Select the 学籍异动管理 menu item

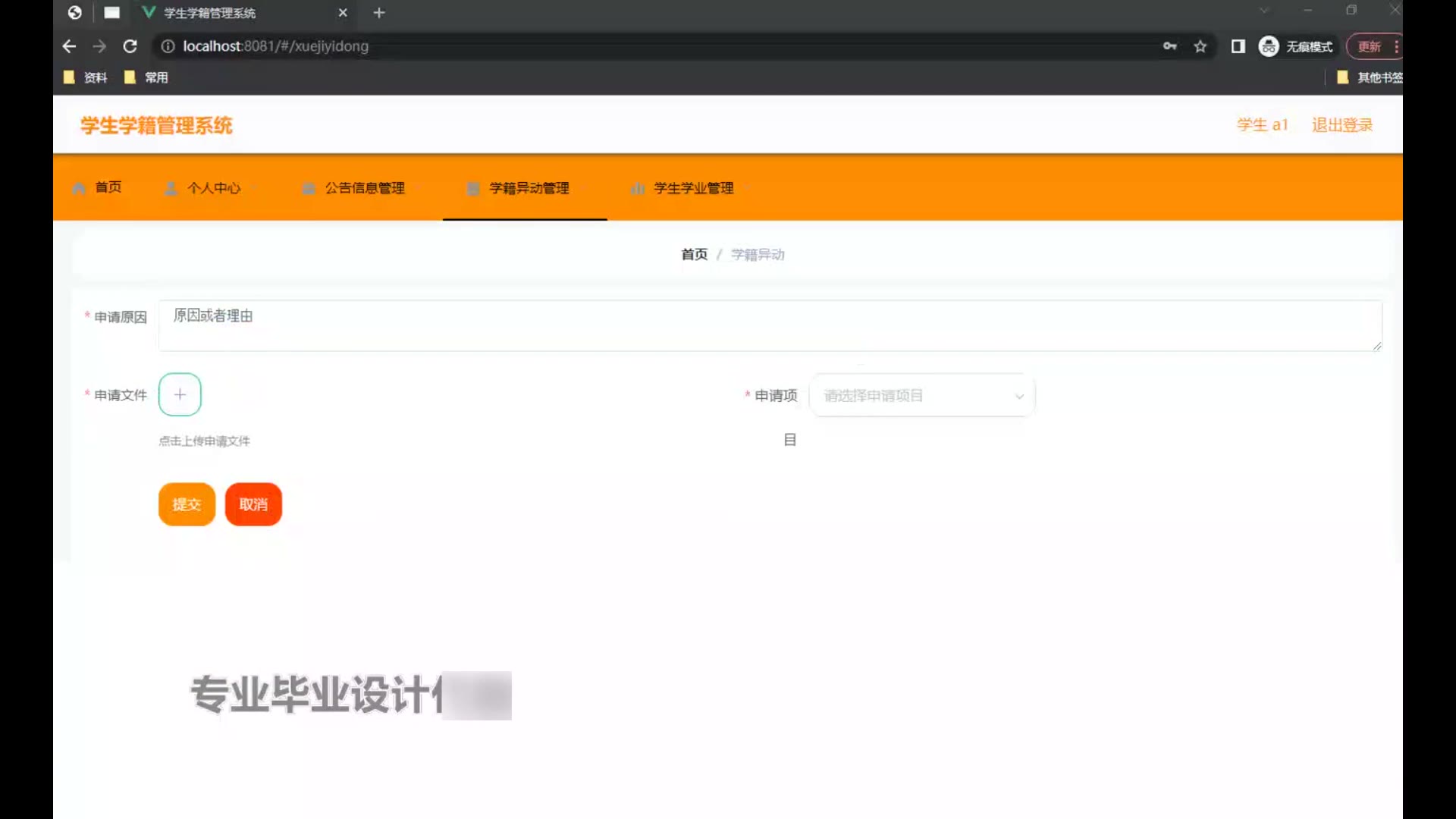click(529, 188)
